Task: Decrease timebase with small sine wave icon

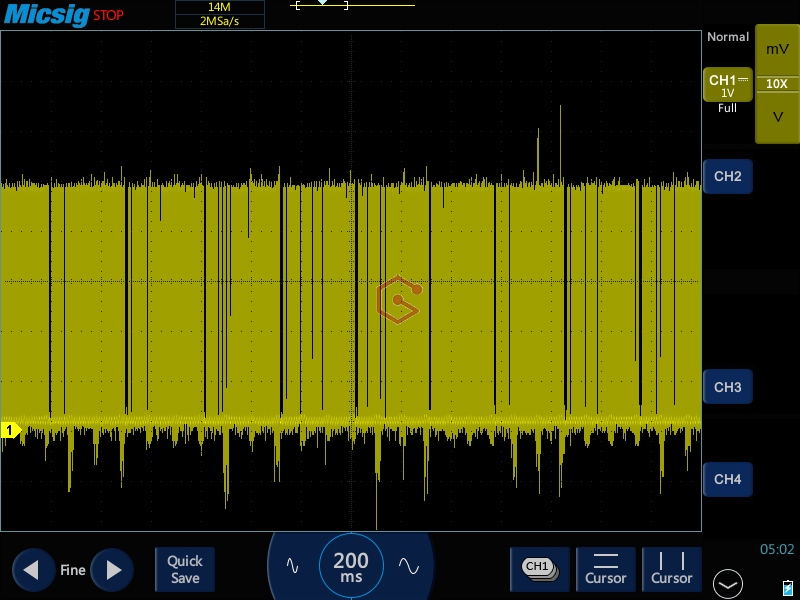Action: [292, 566]
